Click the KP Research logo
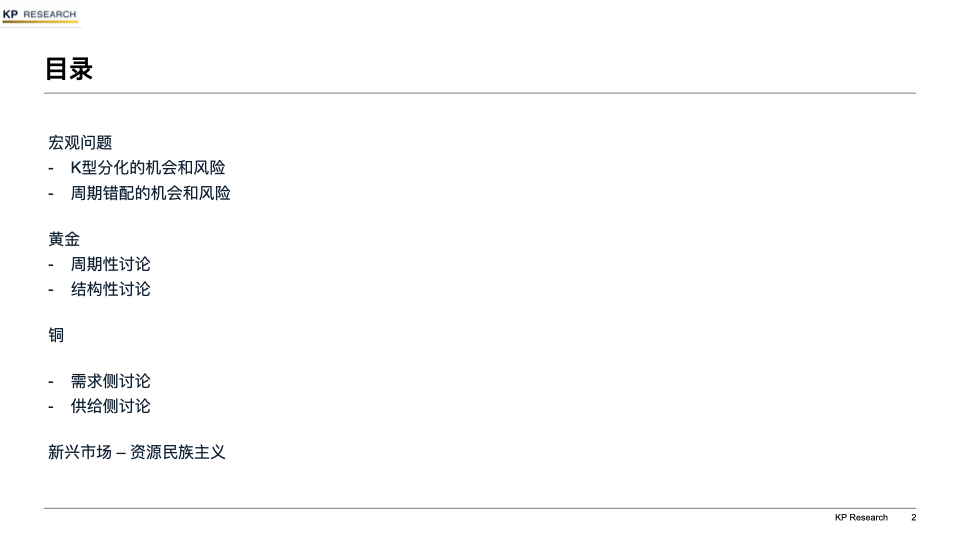This screenshot has width=960, height=540. tap(40, 15)
